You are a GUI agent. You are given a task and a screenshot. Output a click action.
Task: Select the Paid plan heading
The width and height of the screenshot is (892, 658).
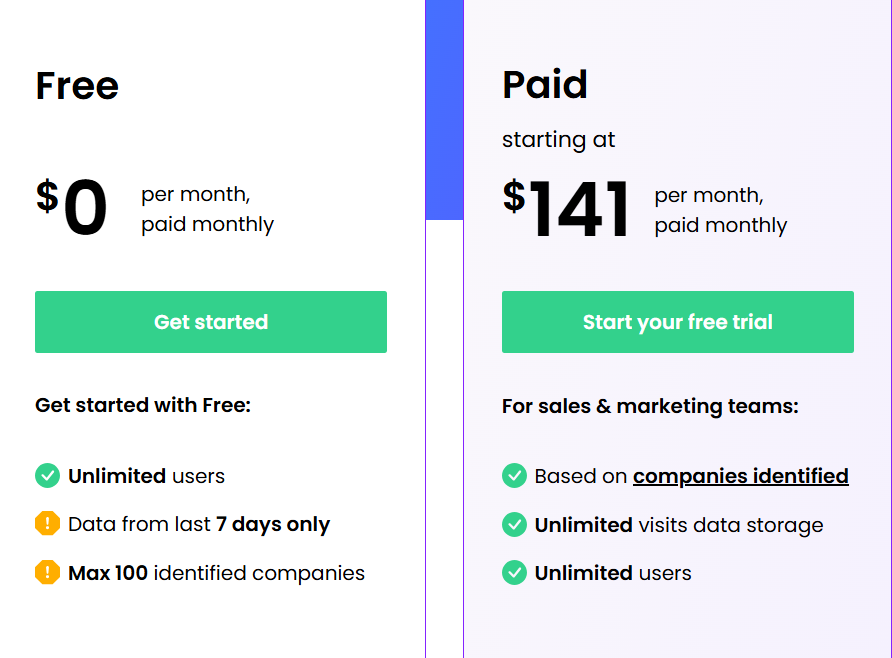point(545,85)
